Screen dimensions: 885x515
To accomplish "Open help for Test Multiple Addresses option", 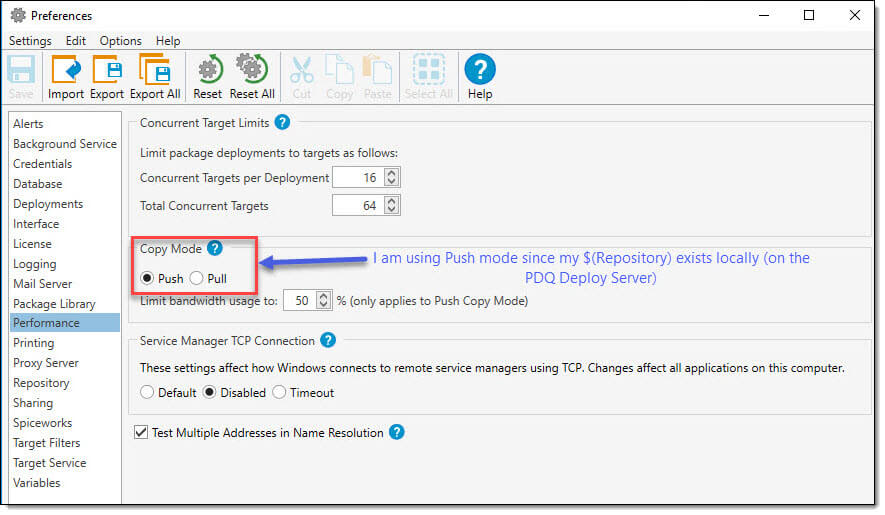I will point(397,432).
